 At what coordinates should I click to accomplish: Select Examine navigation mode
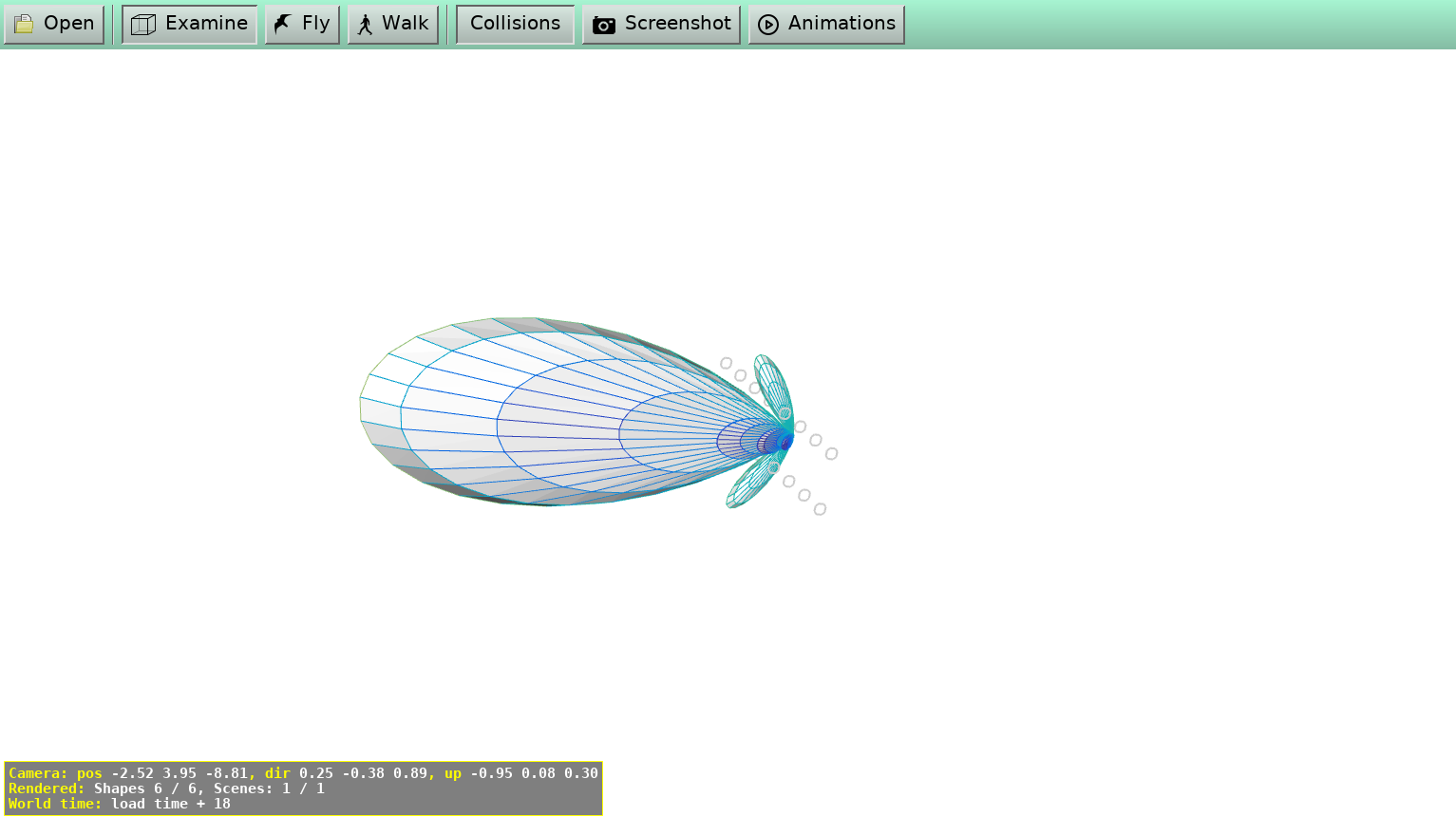click(x=189, y=24)
